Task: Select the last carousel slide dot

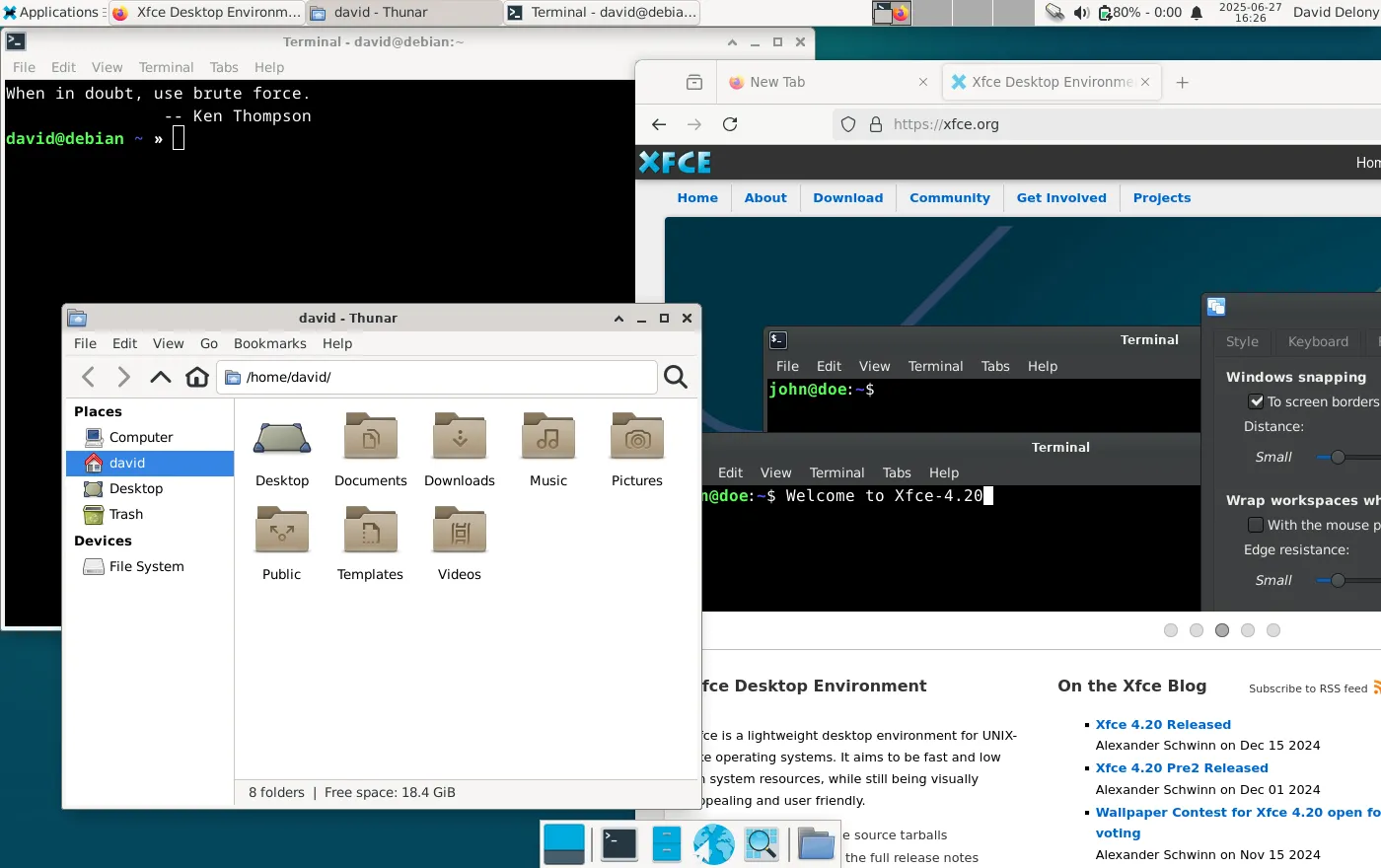Action: [1273, 630]
